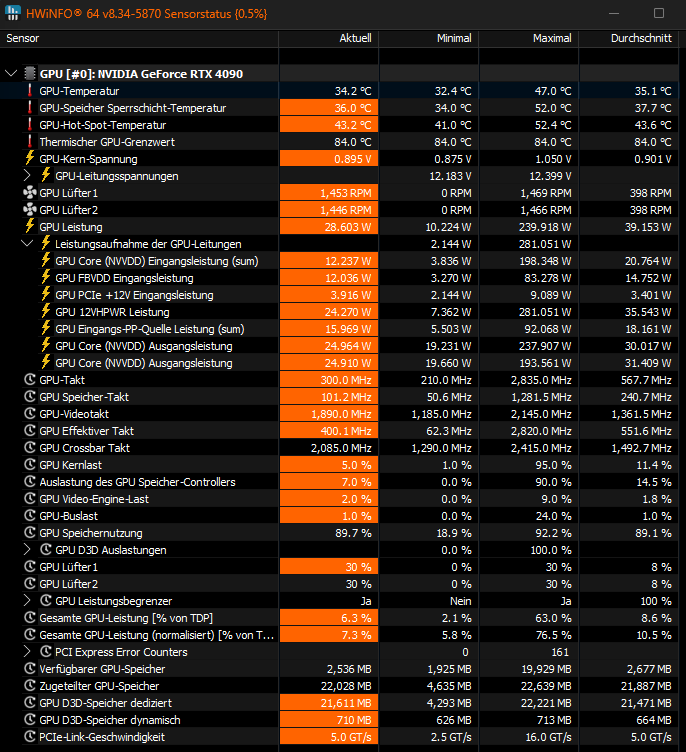Click the Maximal column header
The height and width of the screenshot is (752, 686).
(529, 38)
